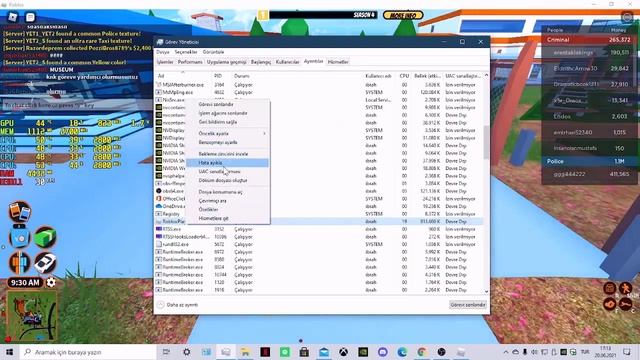Choose Hizmetlere git in the context menu
This screenshot has width=640, height=360.
[227, 218]
